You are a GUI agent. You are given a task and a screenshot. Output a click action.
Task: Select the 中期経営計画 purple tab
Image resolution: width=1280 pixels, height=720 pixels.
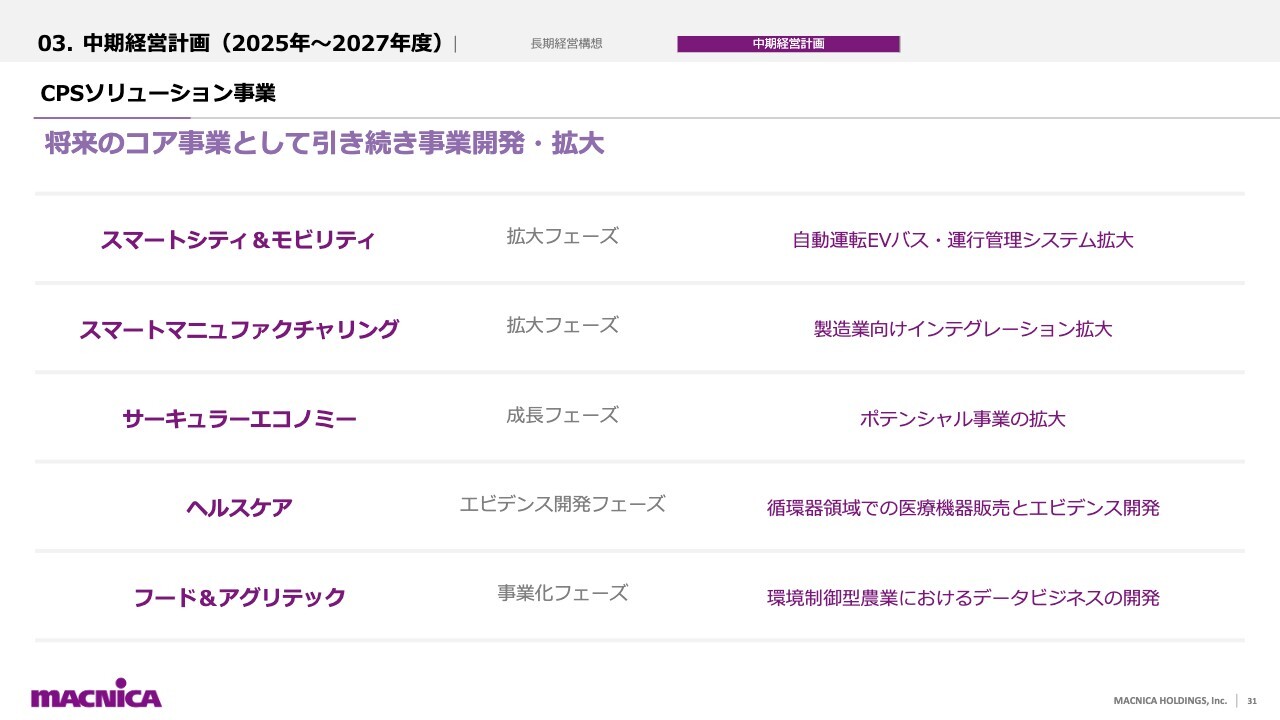pyautogui.click(x=788, y=43)
